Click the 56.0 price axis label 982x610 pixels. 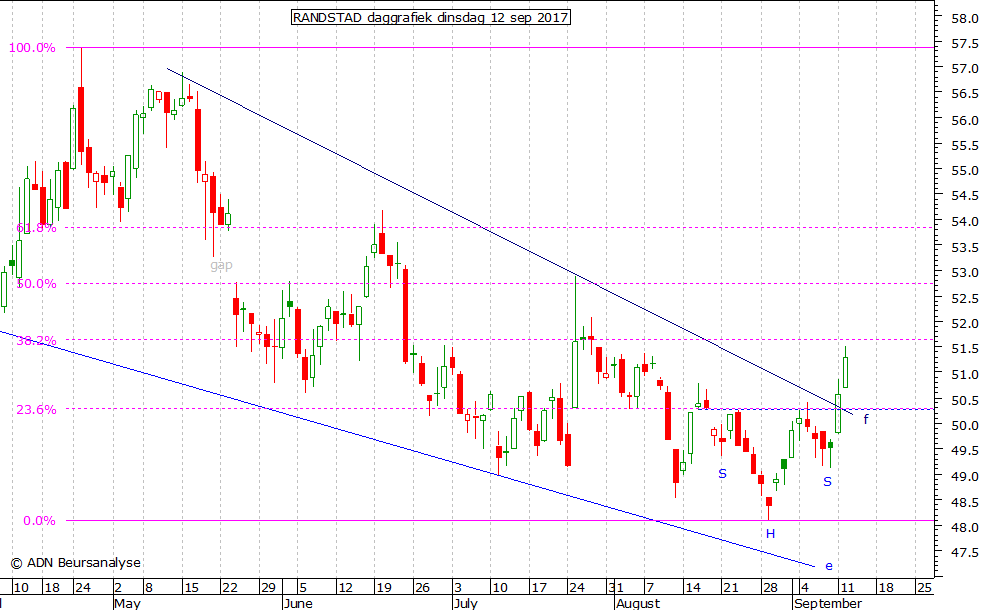(x=964, y=120)
